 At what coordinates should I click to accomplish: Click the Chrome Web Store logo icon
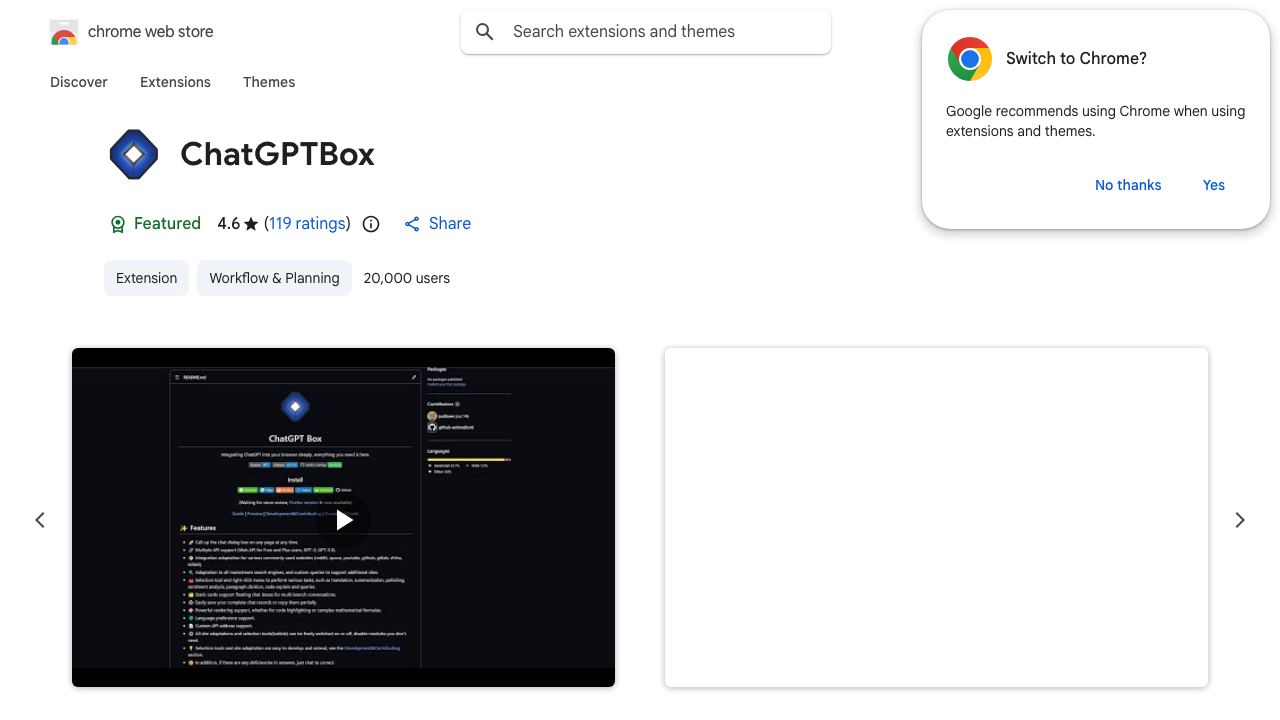64,32
